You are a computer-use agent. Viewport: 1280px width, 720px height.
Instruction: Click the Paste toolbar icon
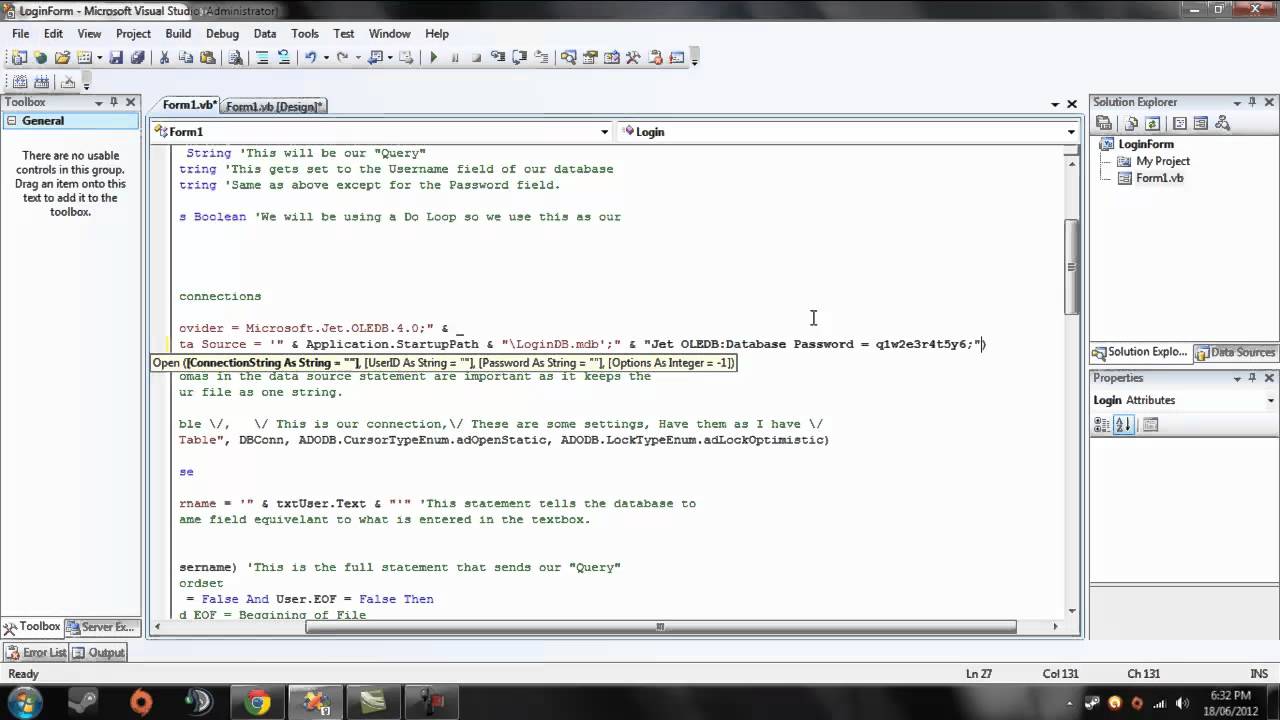pyautogui.click(x=207, y=58)
